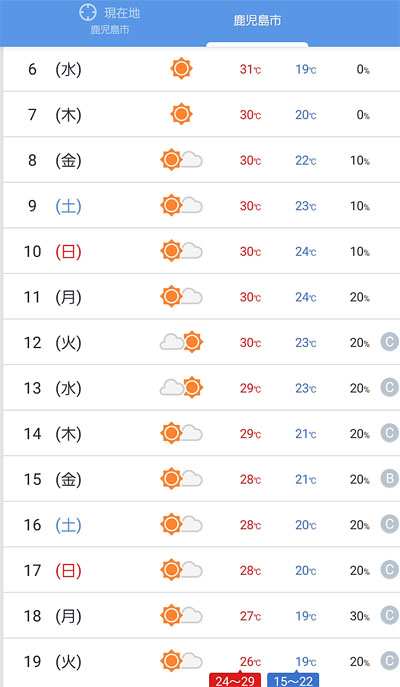
Task: Open the forecast row for 10 (日)
Action: click(202, 251)
